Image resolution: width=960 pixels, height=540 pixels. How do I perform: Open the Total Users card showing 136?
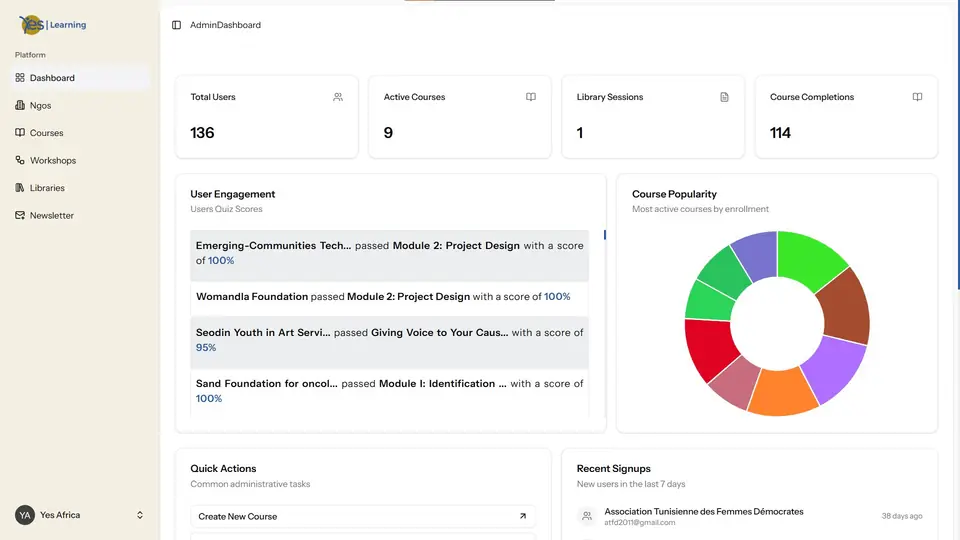point(267,116)
